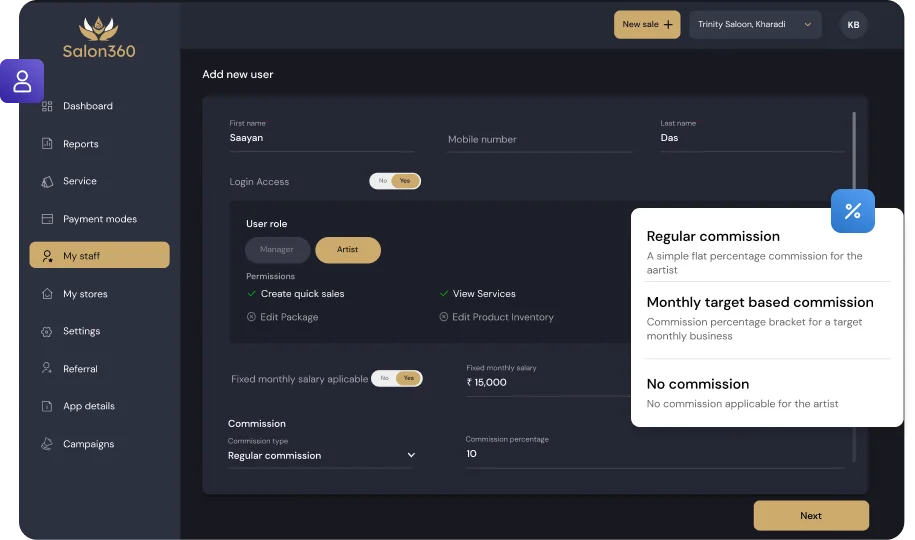Viewport: 915px width, 540px height.
Task: Click the blue percent commission icon
Action: [853, 211]
